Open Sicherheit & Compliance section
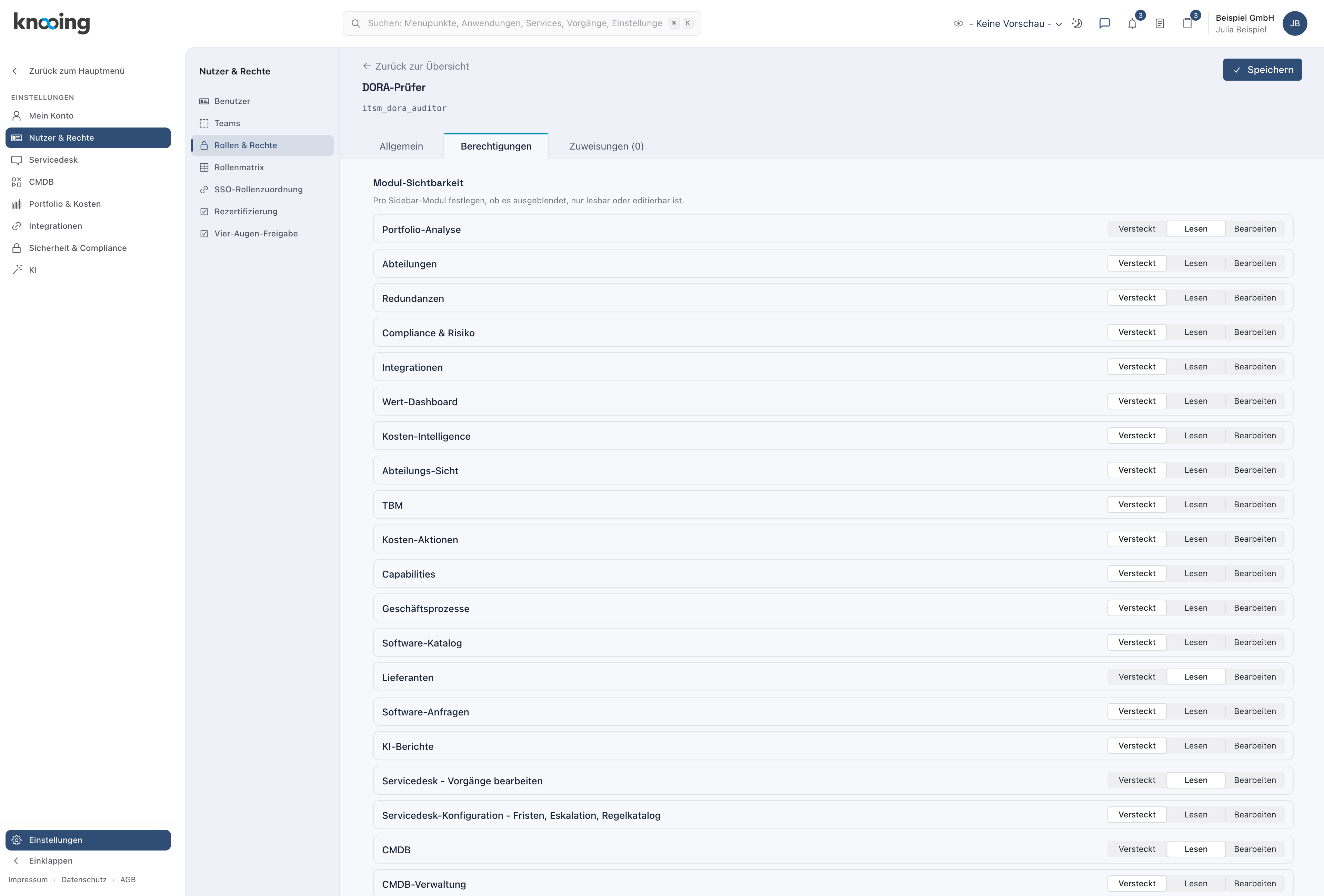Image resolution: width=1324 pixels, height=896 pixels. click(88, 248)
